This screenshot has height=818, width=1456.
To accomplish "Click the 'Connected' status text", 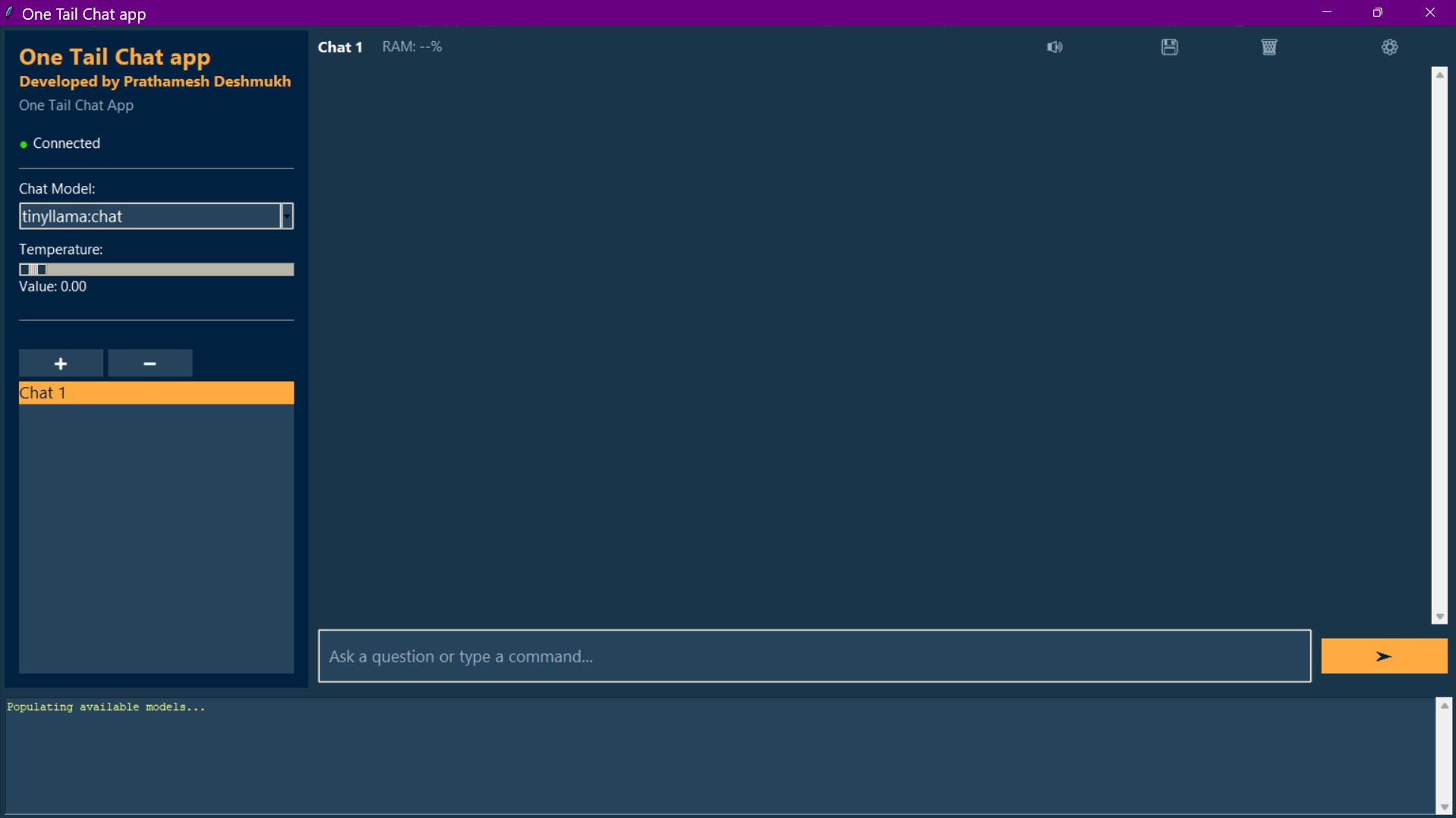I will coord(67,143).
